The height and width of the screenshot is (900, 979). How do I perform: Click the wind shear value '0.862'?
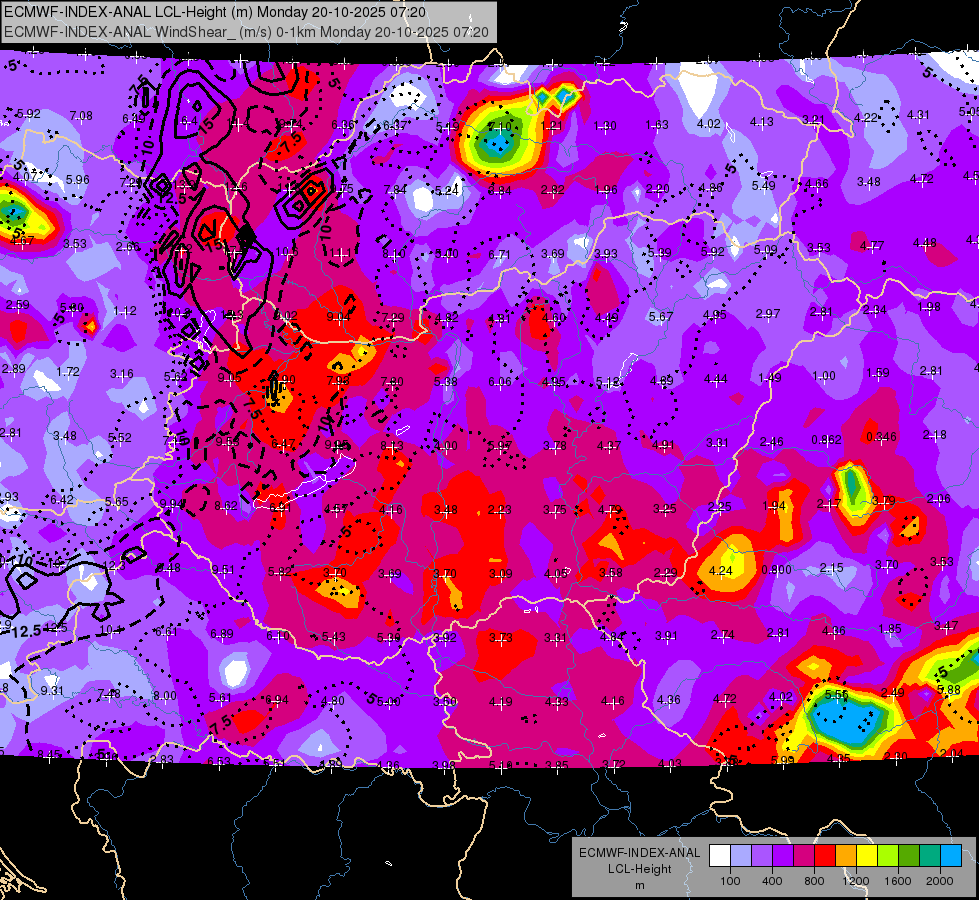point(826,440)
